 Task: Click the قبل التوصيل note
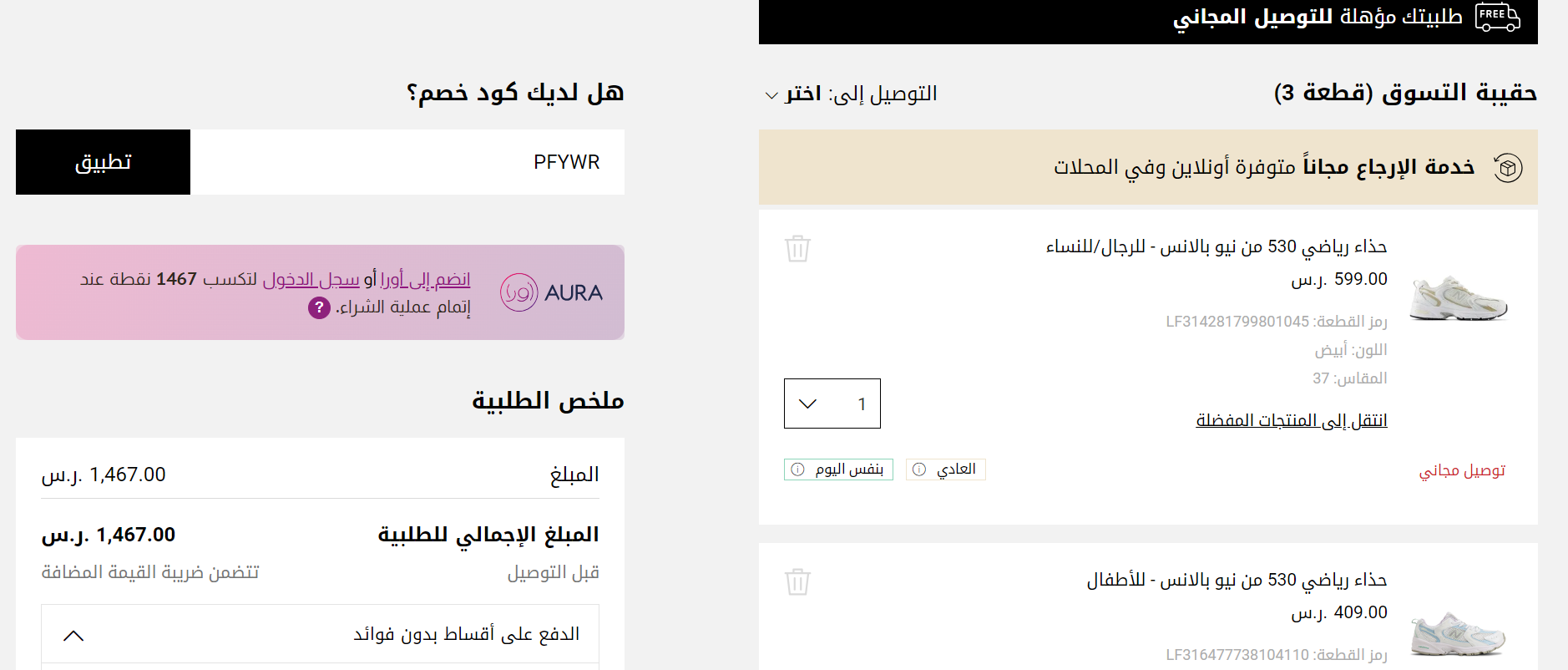click(x=554, y=572)
